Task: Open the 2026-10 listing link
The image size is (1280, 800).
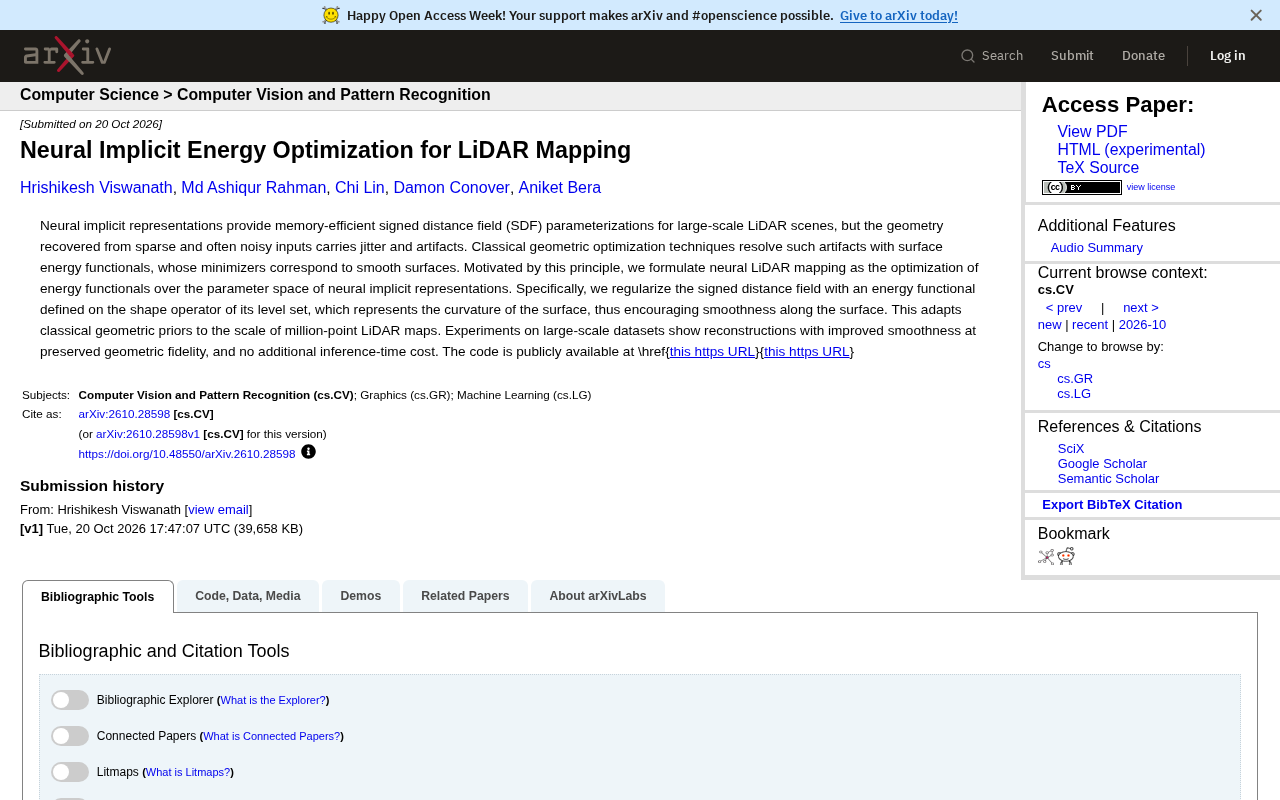Action: tap(1142, 325)
